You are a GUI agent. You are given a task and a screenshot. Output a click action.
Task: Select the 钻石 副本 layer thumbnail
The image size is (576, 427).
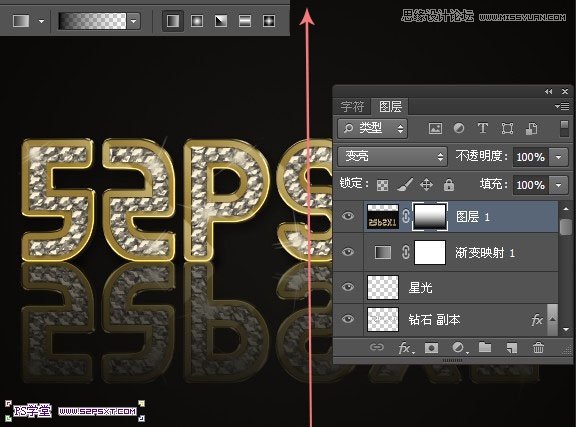pyautogui.click(x=383, y=319)
